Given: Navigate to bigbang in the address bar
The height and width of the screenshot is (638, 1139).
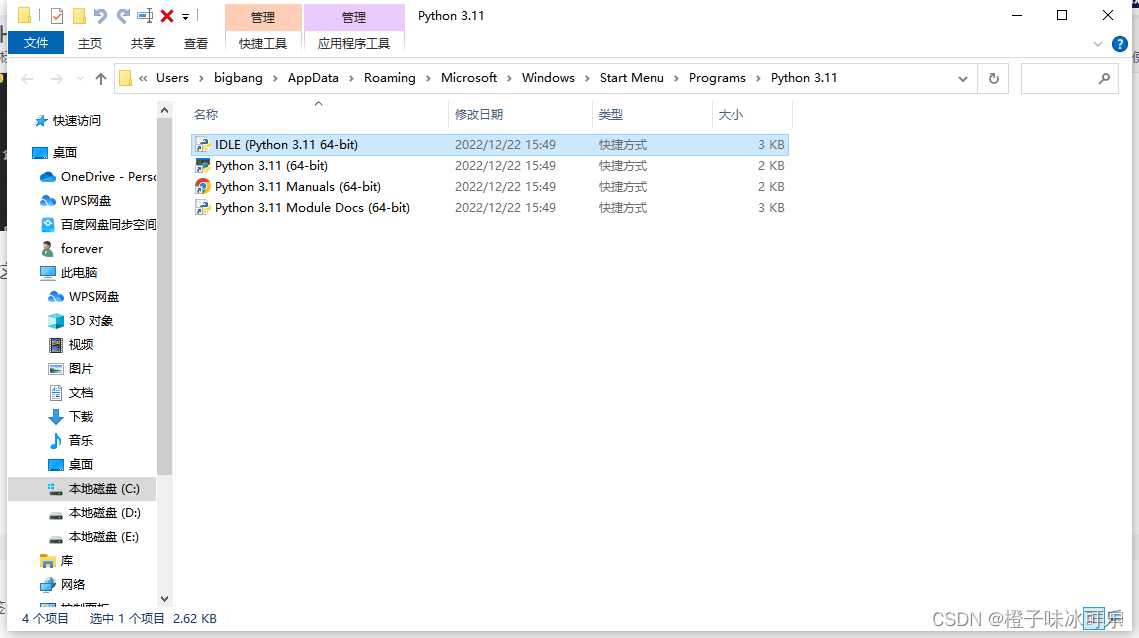Looking at the screenshot, I should (x=238, y=78).
